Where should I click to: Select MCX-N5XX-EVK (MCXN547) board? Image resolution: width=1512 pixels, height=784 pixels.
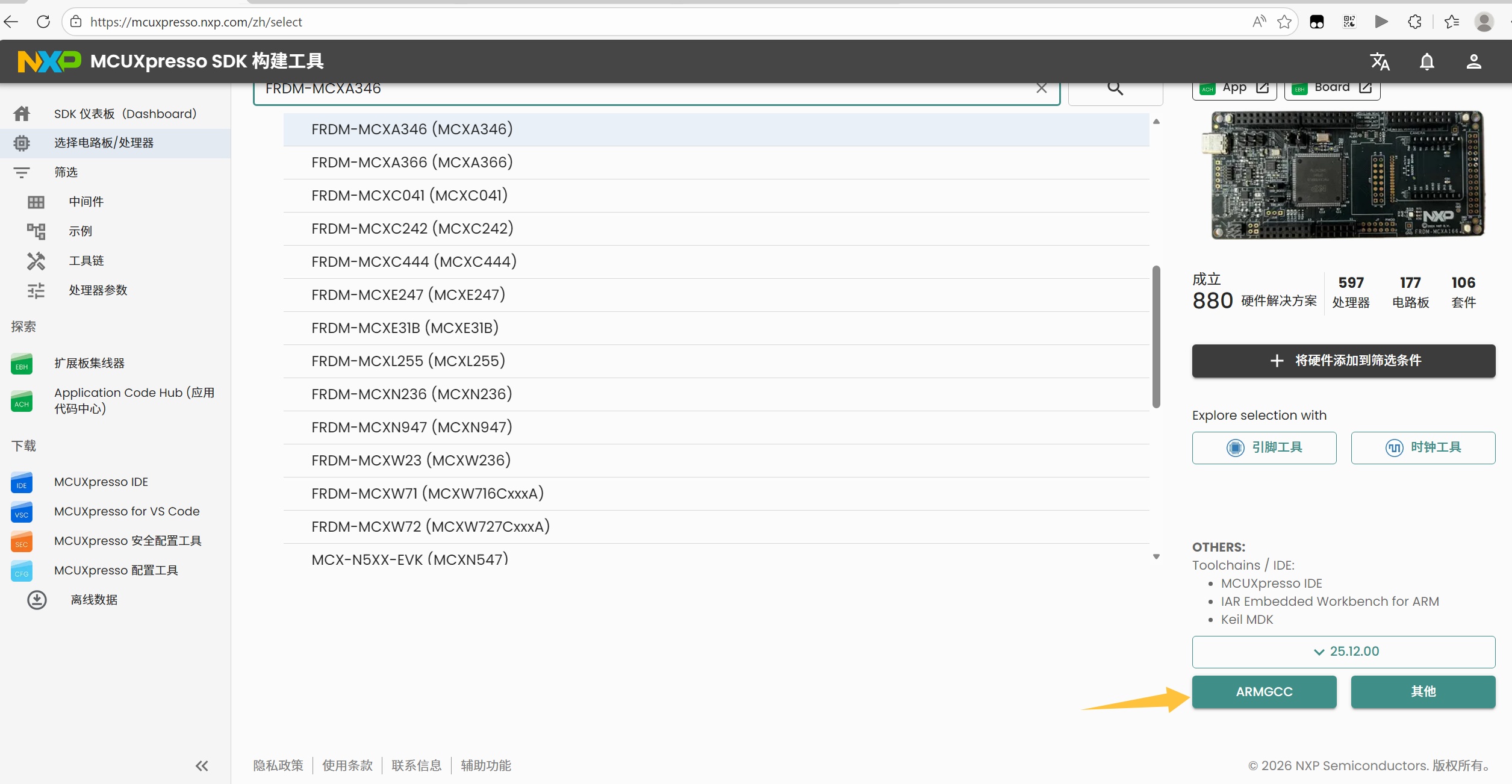pos(716,555)
